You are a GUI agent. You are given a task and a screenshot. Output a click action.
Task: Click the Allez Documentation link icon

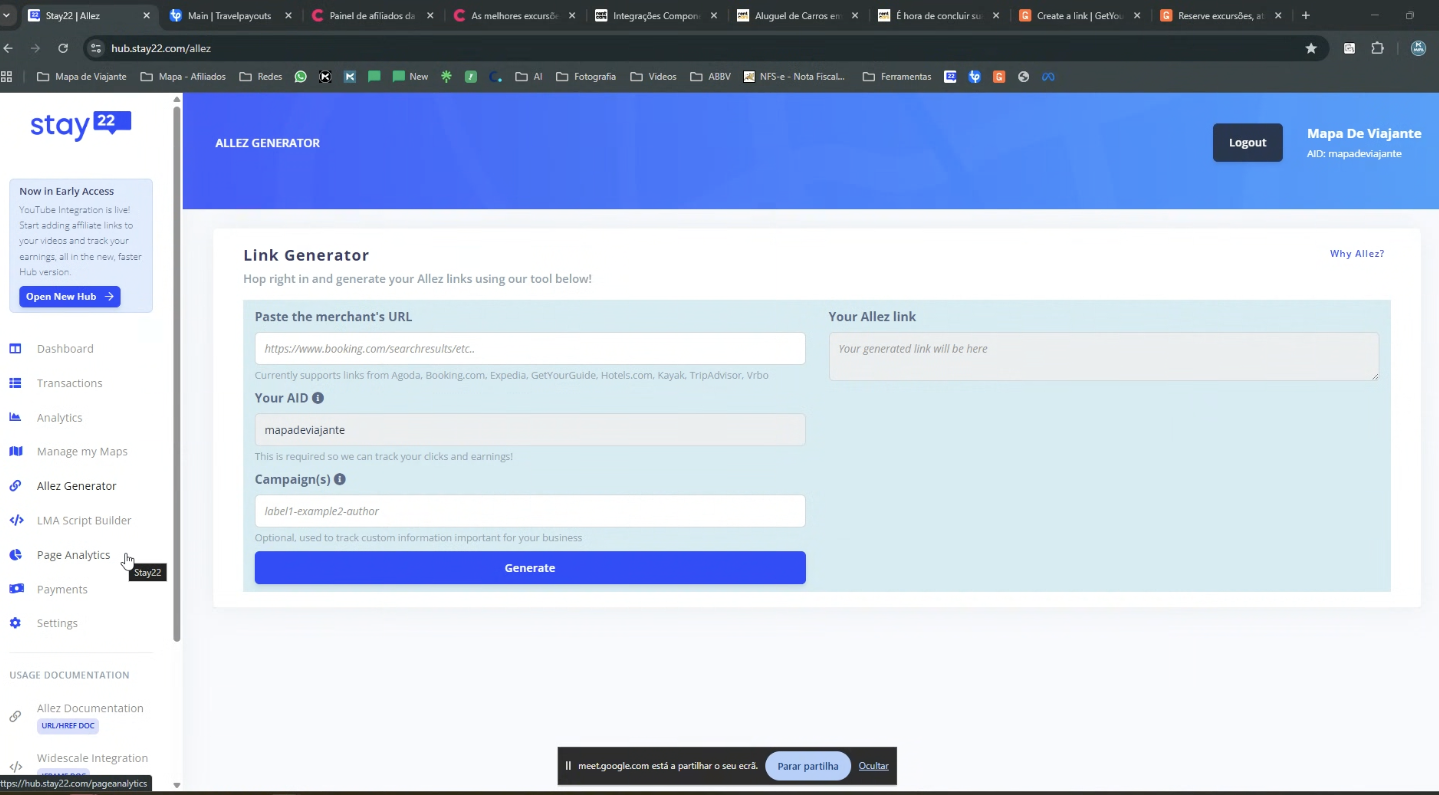pyautogui.click(x=15, y=716)
